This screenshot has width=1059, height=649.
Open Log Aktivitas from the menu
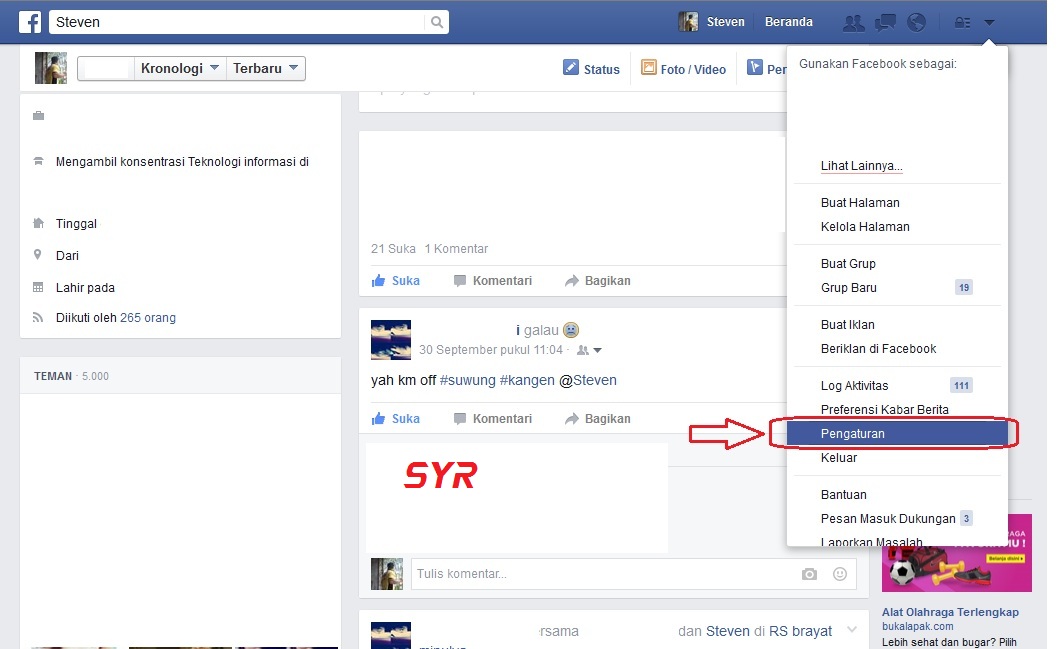click(x=854, y=386)
